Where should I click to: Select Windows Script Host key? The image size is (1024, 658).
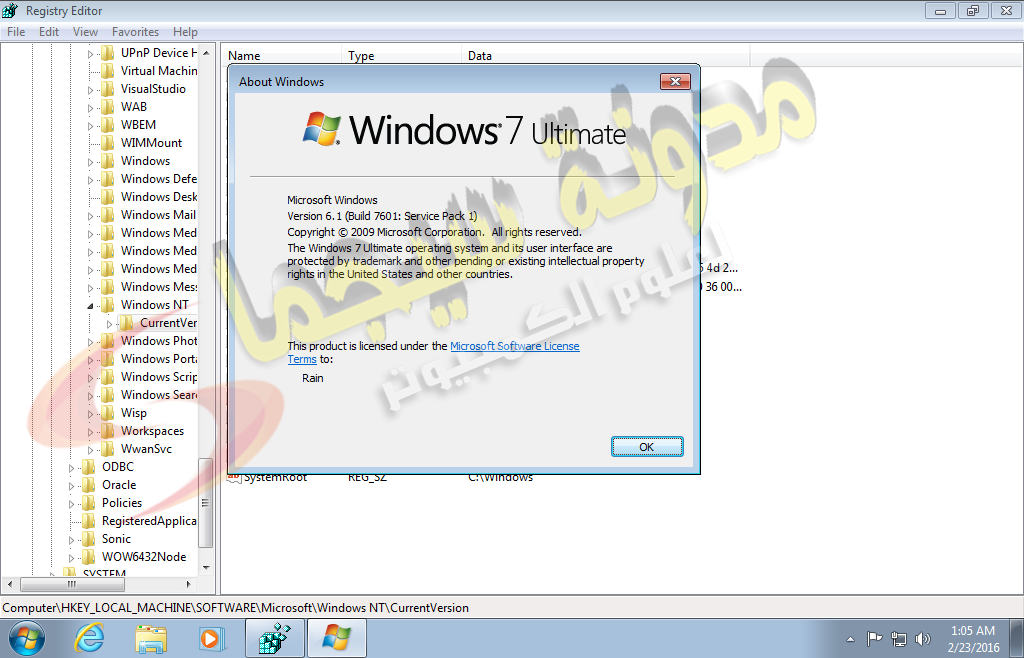click(159, 377)
